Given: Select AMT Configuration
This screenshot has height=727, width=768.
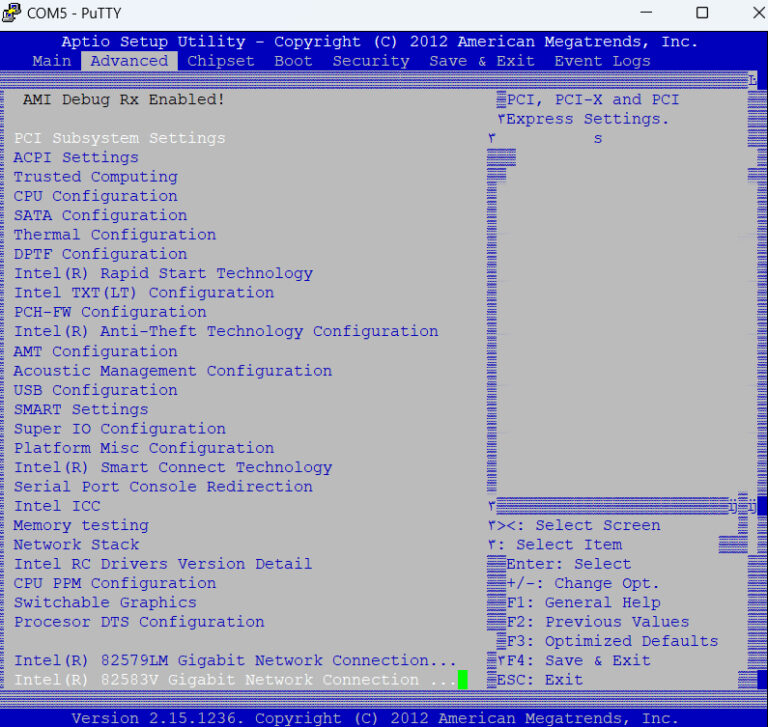Looking at the screenshot, I should 96,351.
